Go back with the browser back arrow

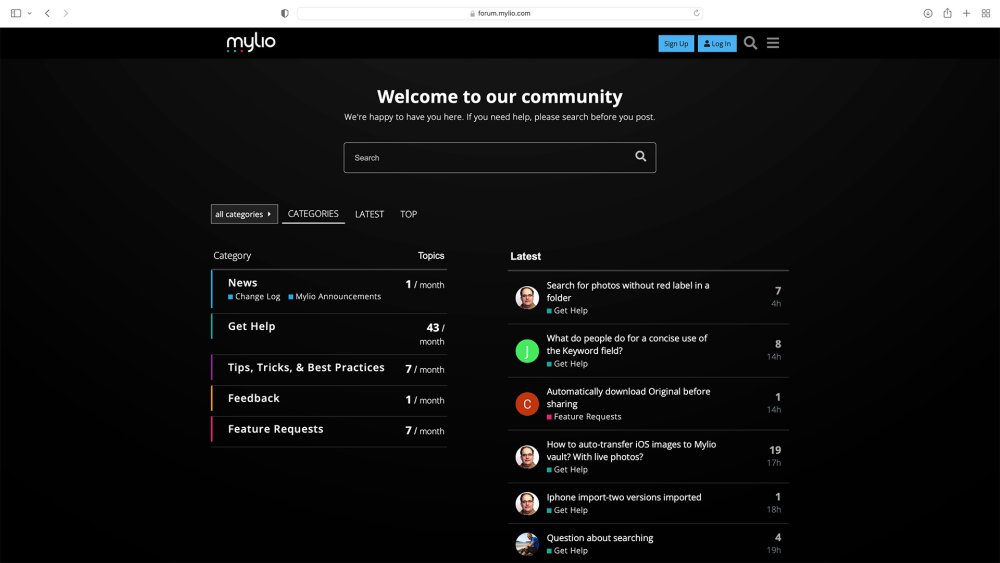(x=47, y=13)
